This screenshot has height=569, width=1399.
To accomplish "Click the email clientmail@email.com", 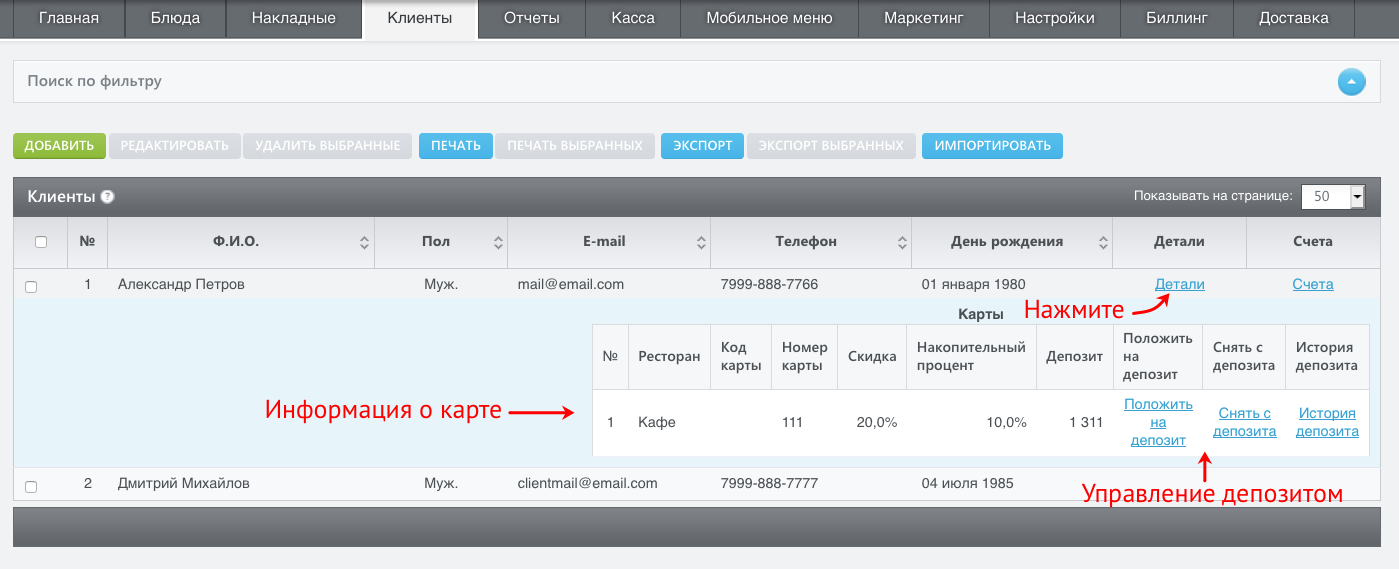I will [588, 483].
